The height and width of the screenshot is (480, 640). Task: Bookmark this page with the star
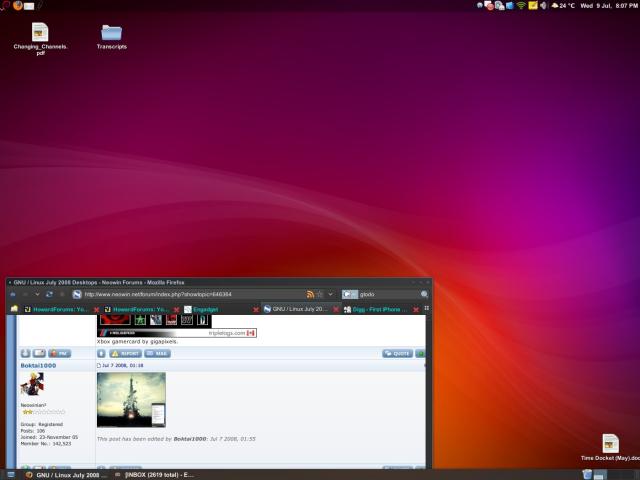[x=320, y=294]
